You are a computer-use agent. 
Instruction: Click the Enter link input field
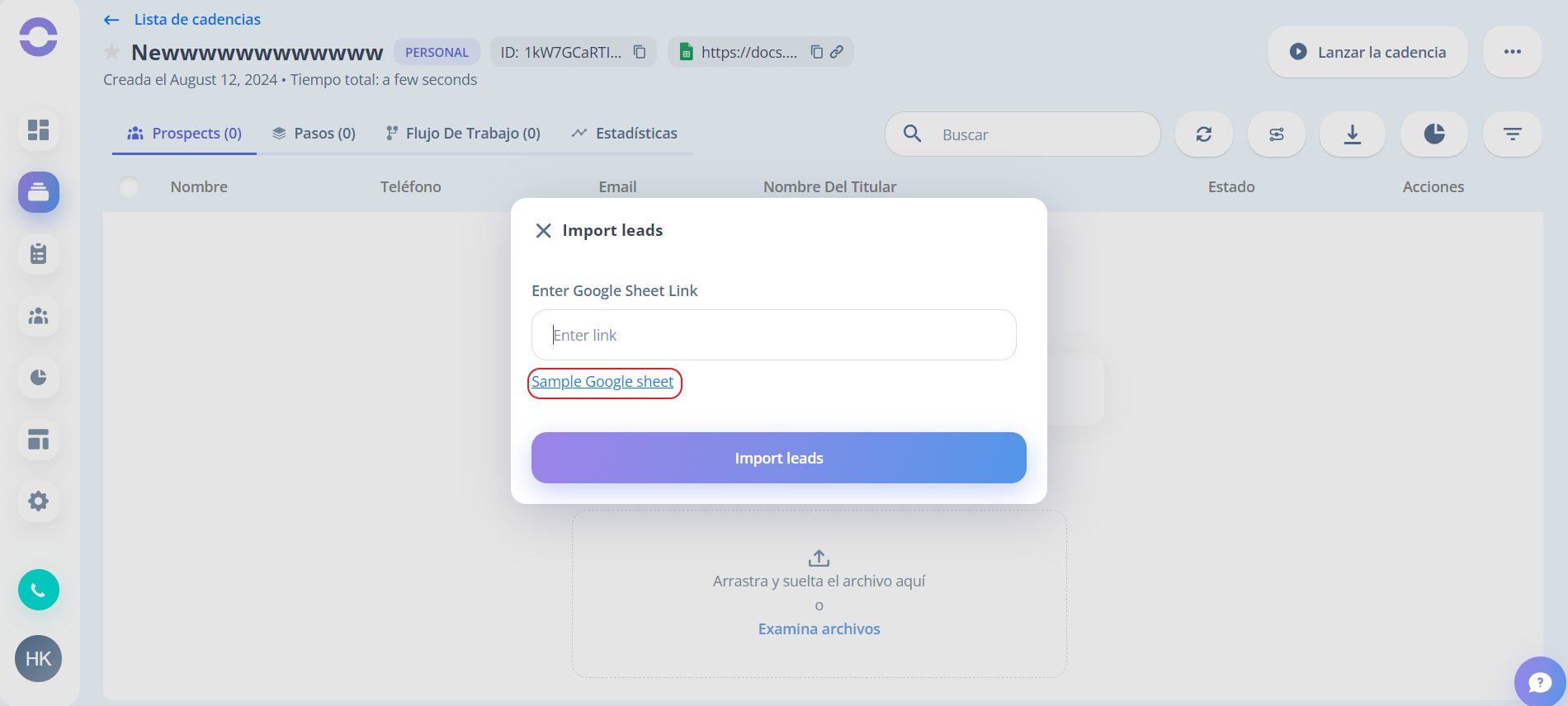pyautogui.click(x=774, y=335)
